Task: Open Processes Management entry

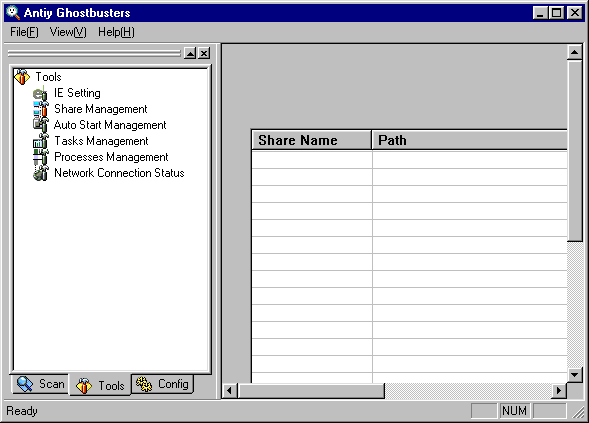Action: pos(111,157)
